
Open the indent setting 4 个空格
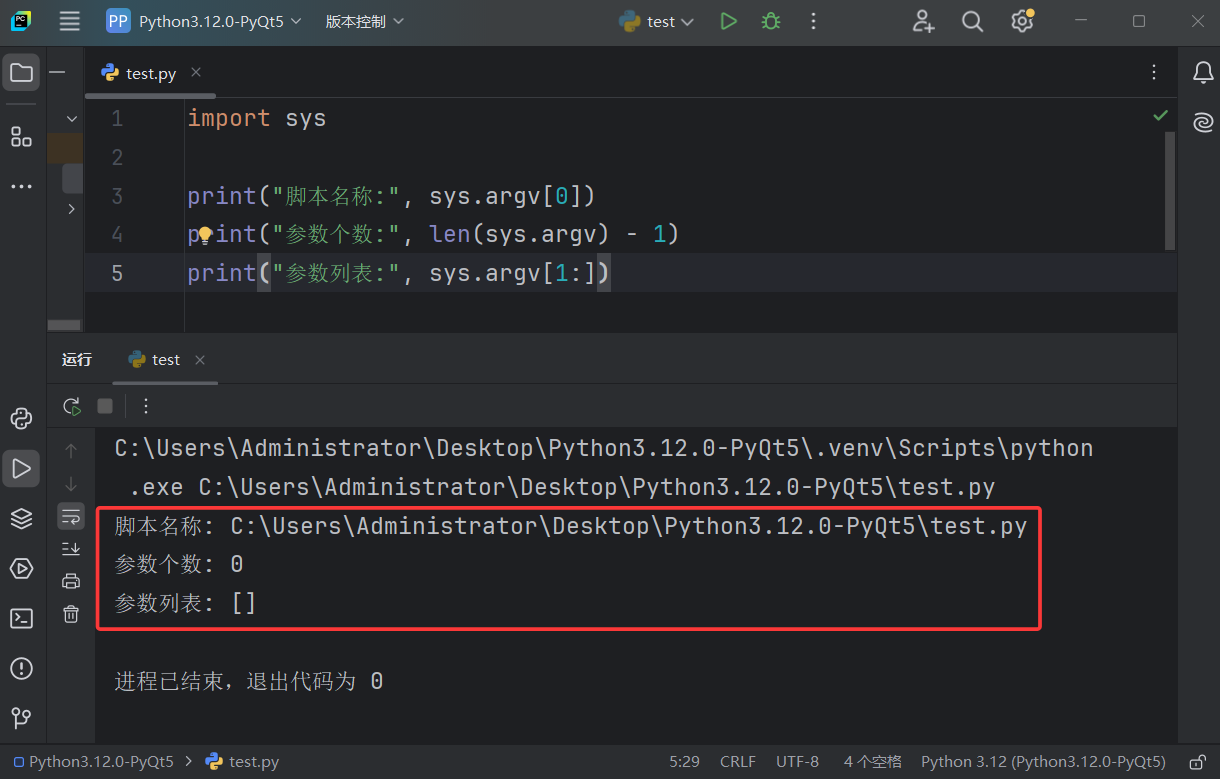[872, 762]
